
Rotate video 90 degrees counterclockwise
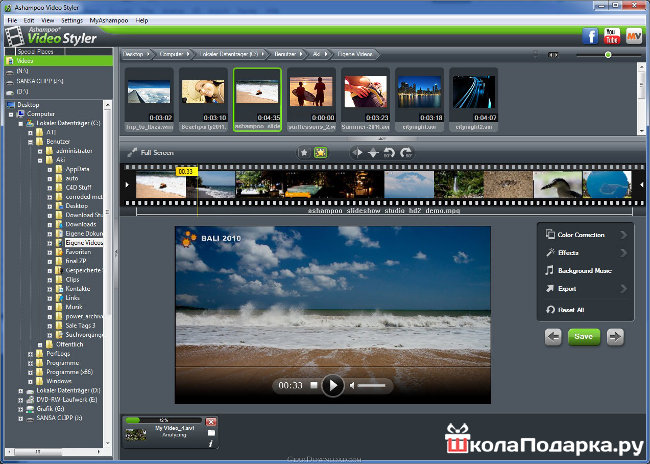389,153
